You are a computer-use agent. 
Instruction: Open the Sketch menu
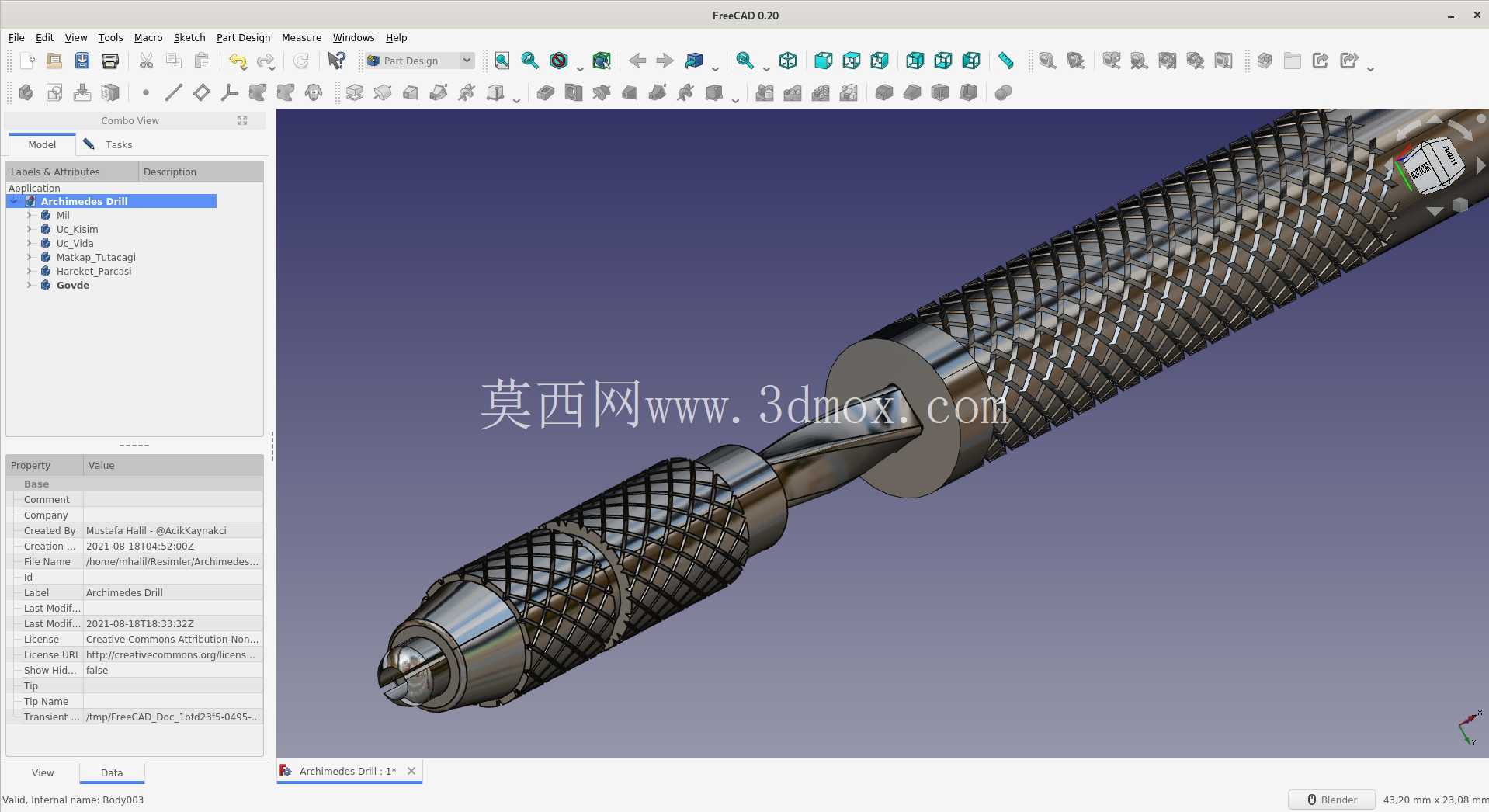click(189, 37)
